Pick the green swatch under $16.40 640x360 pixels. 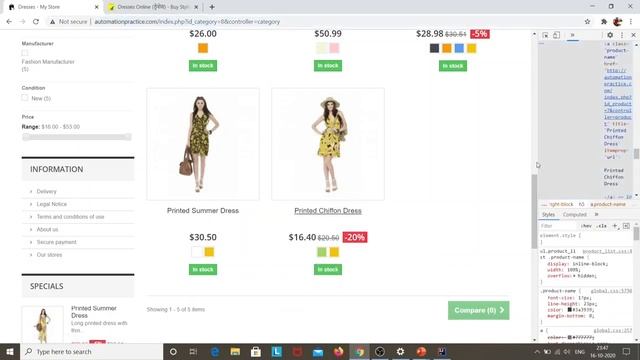click(x=322, y=252)
